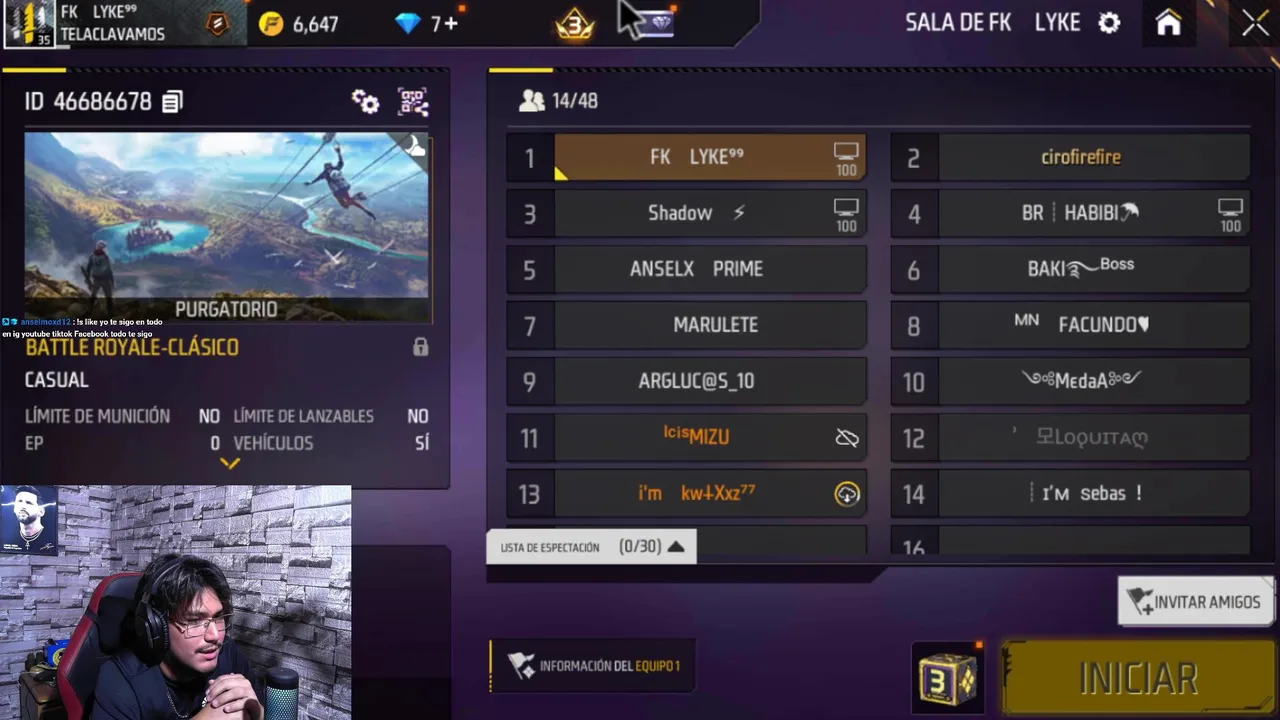Open the gear next to SALA DE FK LYKE

point(1109,23)
